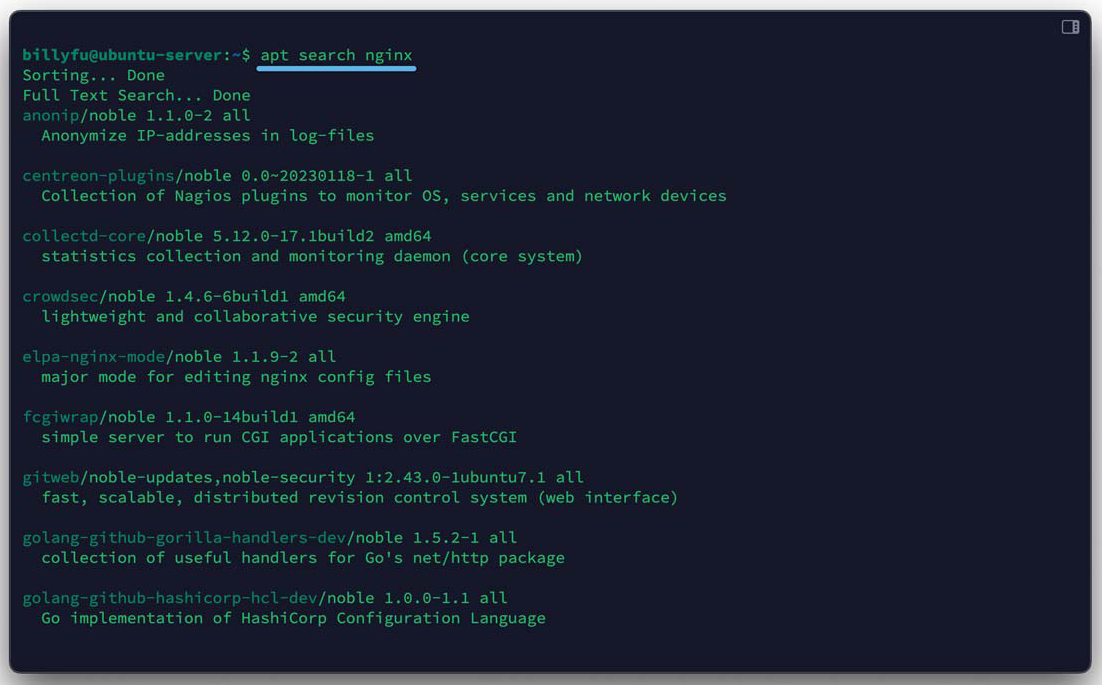Click the 'Go implementation of HashiCorp' description
Image resolution: width=1102 pixels, height=685 pixels.
293,618
